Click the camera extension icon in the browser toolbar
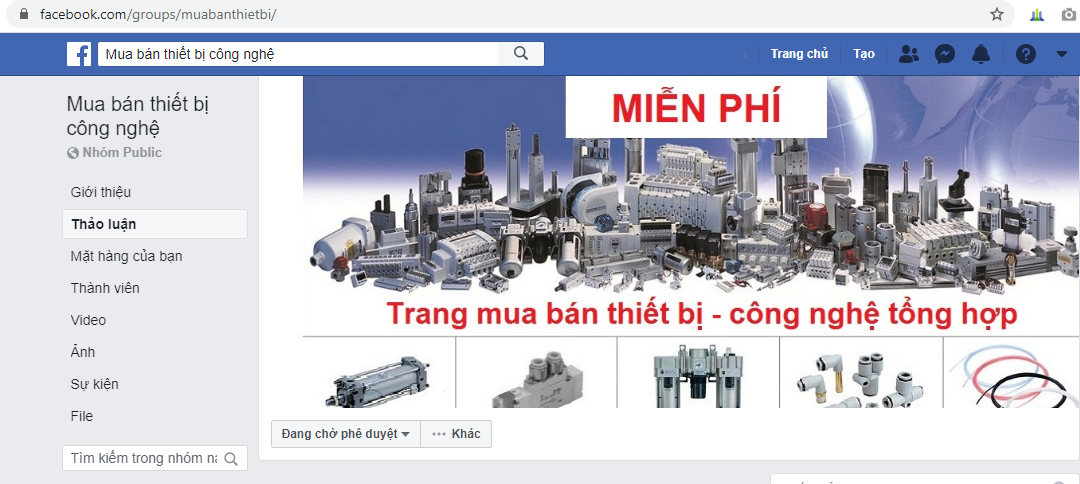Viewport: 1080px width, 484px height. (1068, 14)
